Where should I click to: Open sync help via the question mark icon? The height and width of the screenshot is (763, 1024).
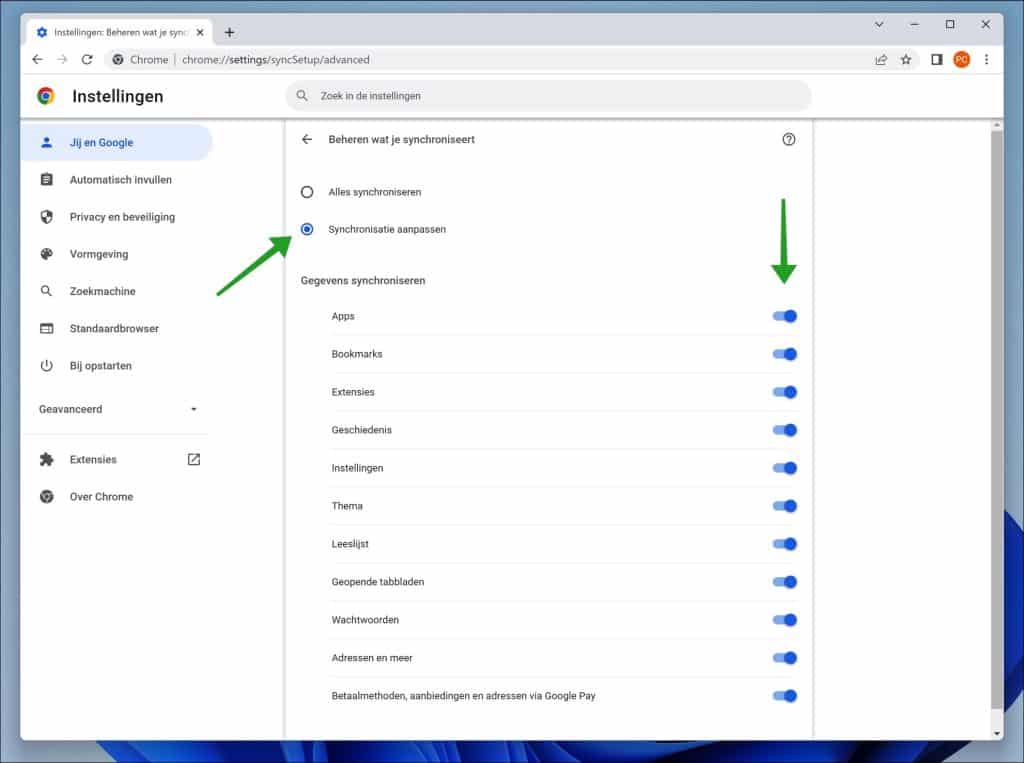click(x=789, y=139)
